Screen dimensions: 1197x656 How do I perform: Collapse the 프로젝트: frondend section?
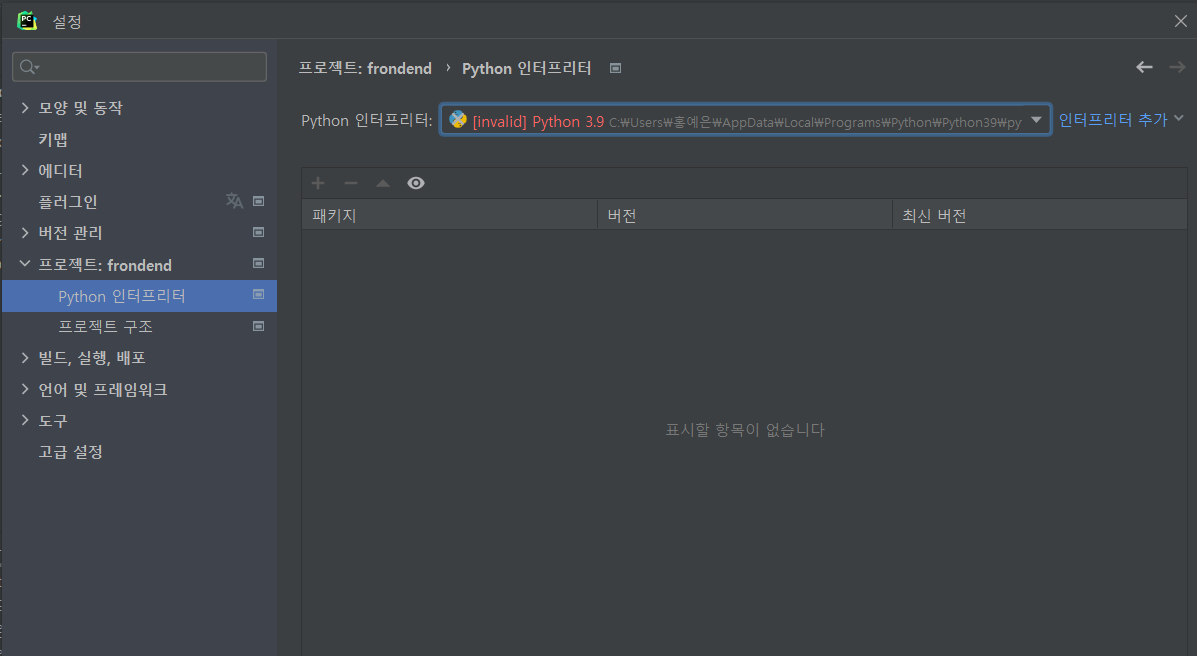pos(25,263)
